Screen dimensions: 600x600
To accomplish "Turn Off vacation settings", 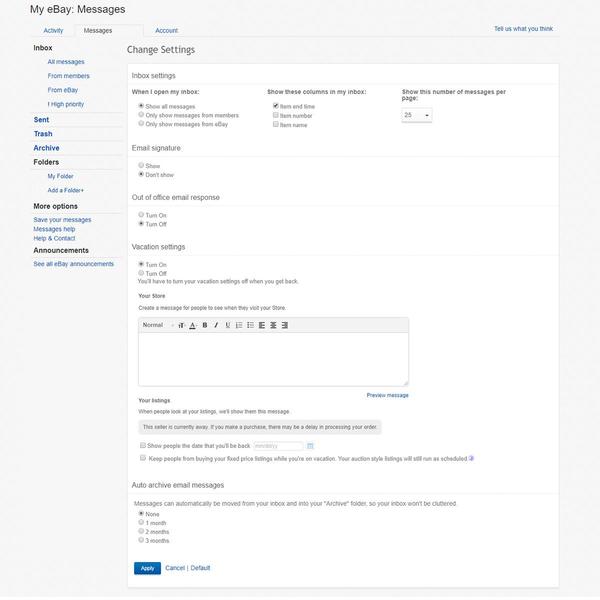I will pos(141,273).
